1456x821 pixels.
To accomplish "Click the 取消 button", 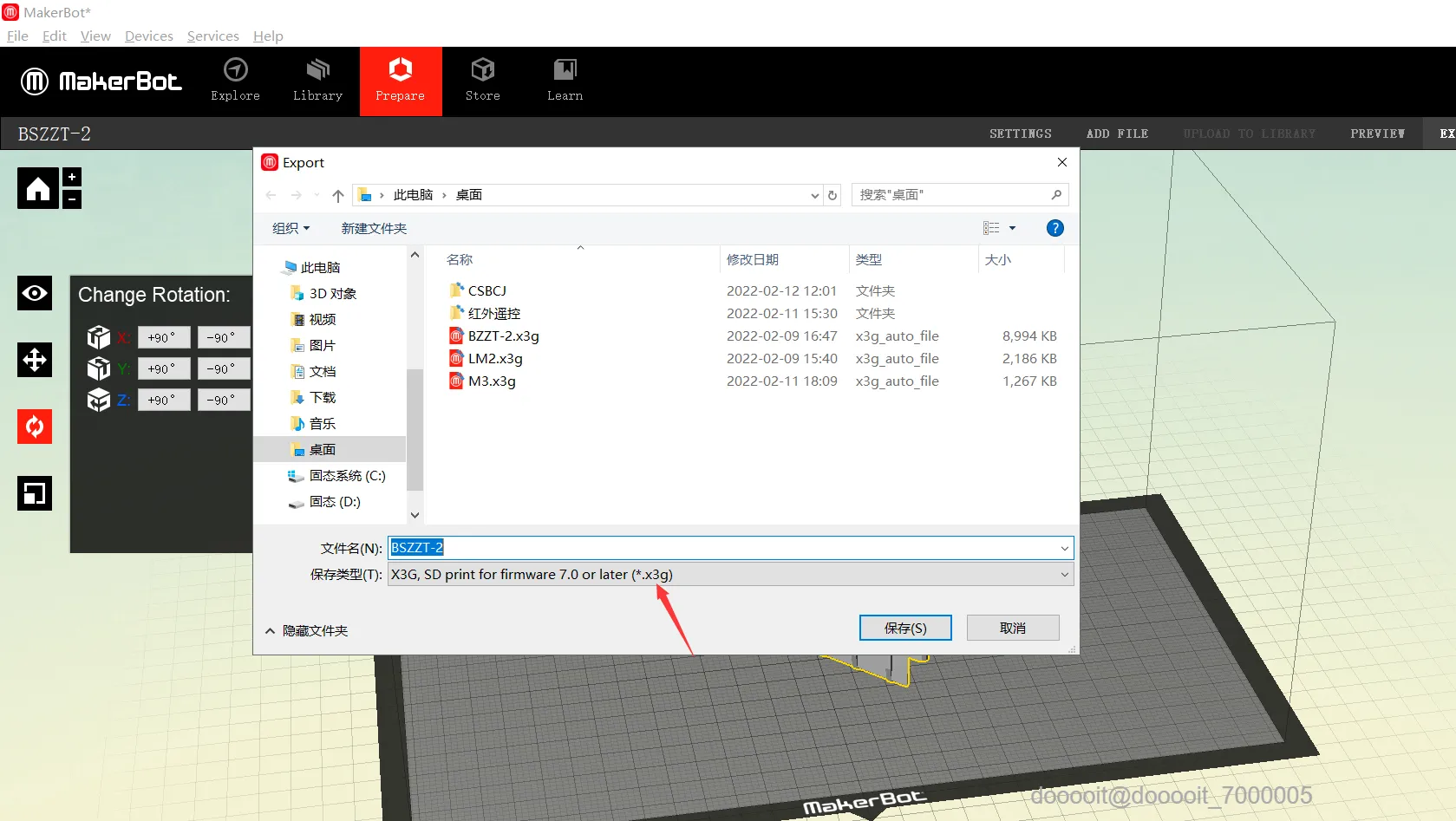I will pos(1013,628).
